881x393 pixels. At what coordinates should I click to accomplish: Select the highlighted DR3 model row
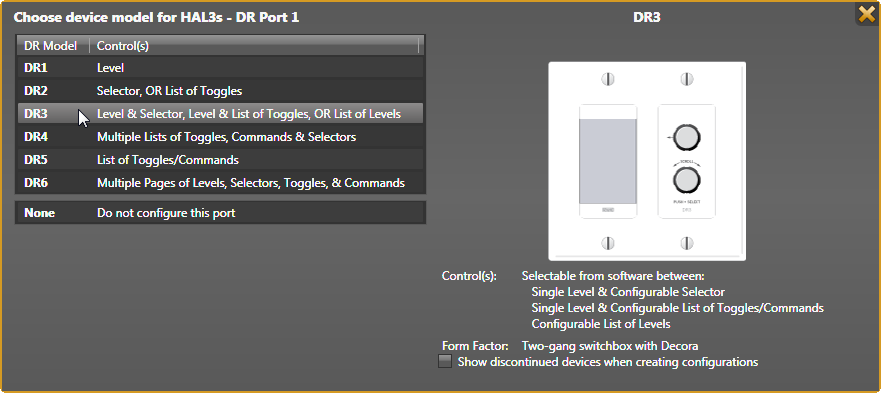[x=220, y=114]
